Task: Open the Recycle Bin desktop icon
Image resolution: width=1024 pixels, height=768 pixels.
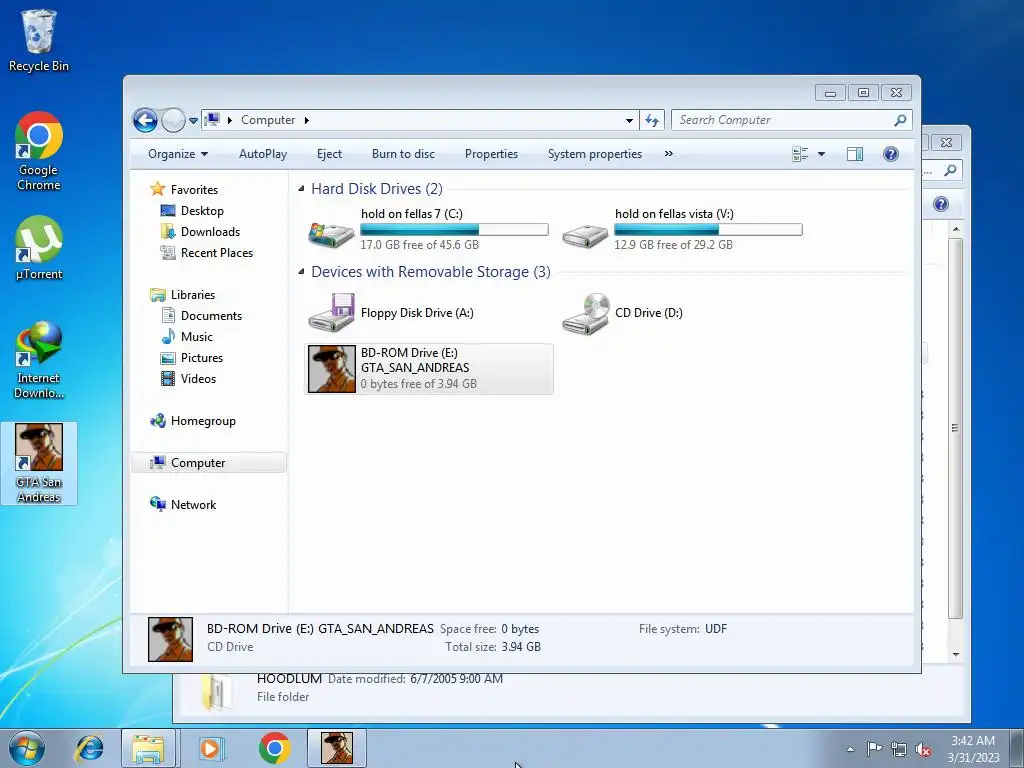Action: click(x=38, y=40)
